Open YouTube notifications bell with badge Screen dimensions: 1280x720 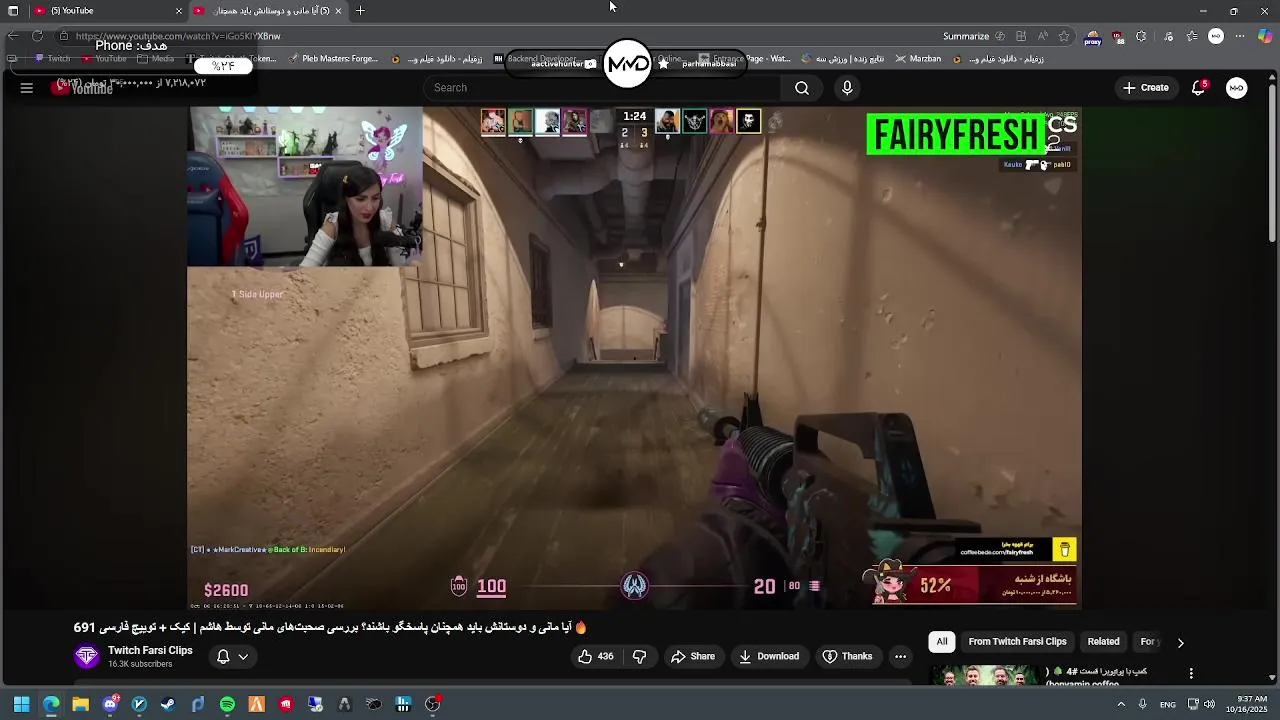click(x=1198, y=88)
